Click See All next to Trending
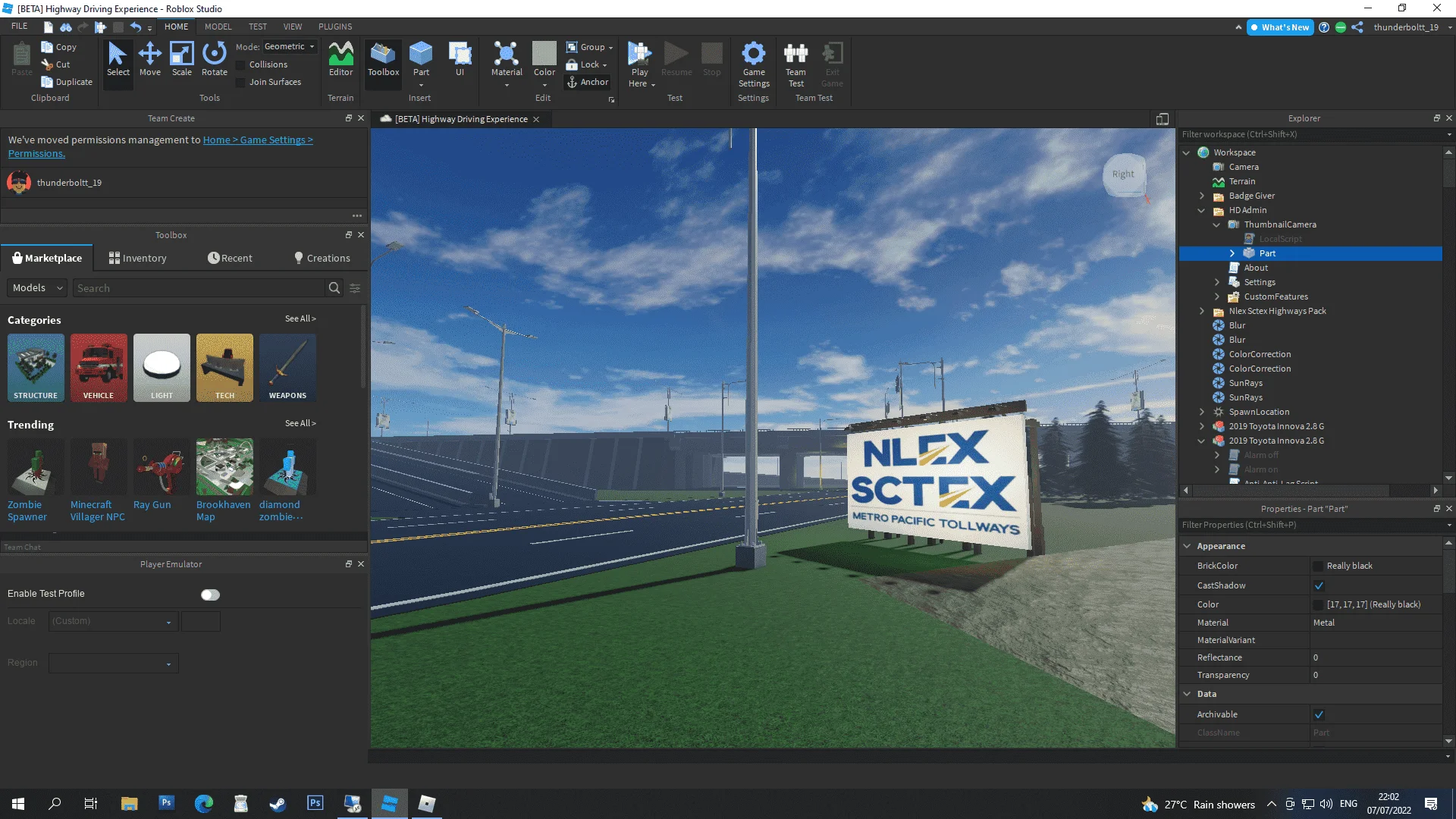Viewport: 1456px width, 819px height. [300, 424]
